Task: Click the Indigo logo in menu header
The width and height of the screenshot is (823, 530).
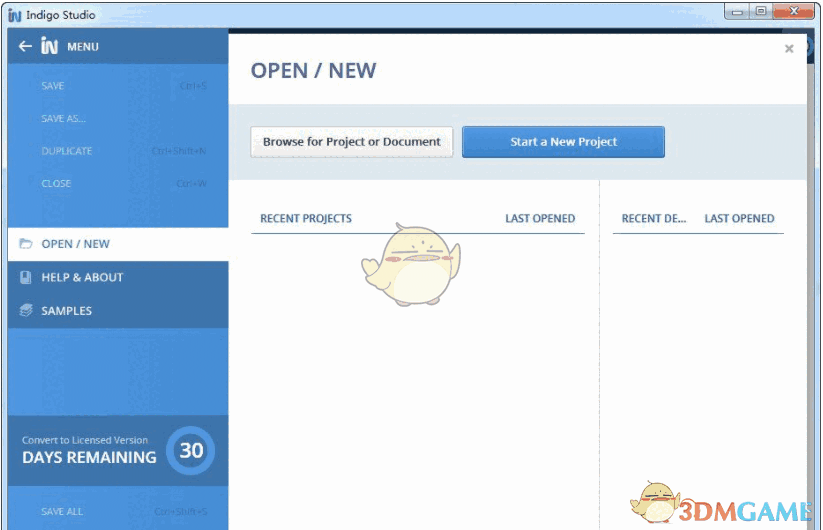Action: click(49, 46)
